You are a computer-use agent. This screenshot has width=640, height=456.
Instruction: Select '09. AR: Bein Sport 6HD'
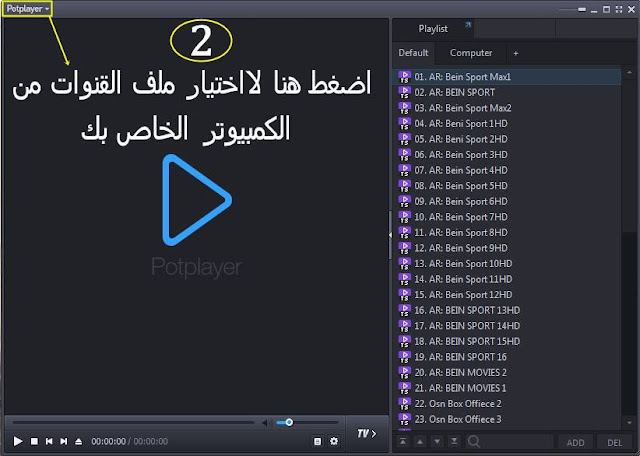tap(509, 201)
